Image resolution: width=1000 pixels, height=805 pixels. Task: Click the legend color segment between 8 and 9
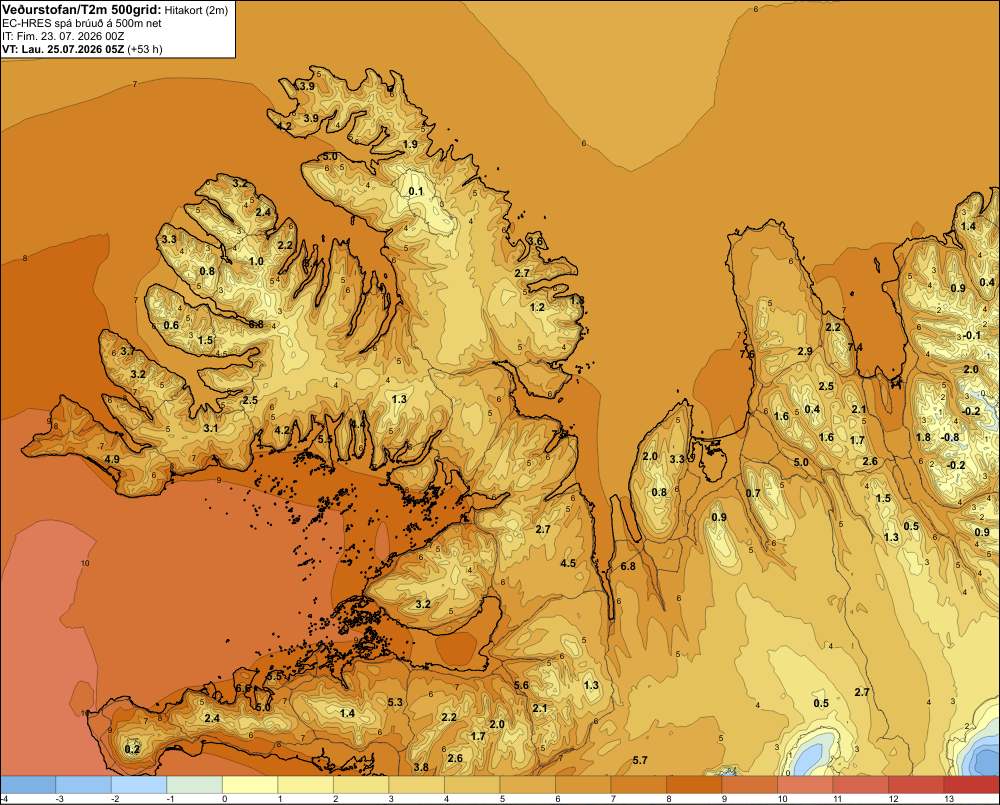click(x=694, y=785)
